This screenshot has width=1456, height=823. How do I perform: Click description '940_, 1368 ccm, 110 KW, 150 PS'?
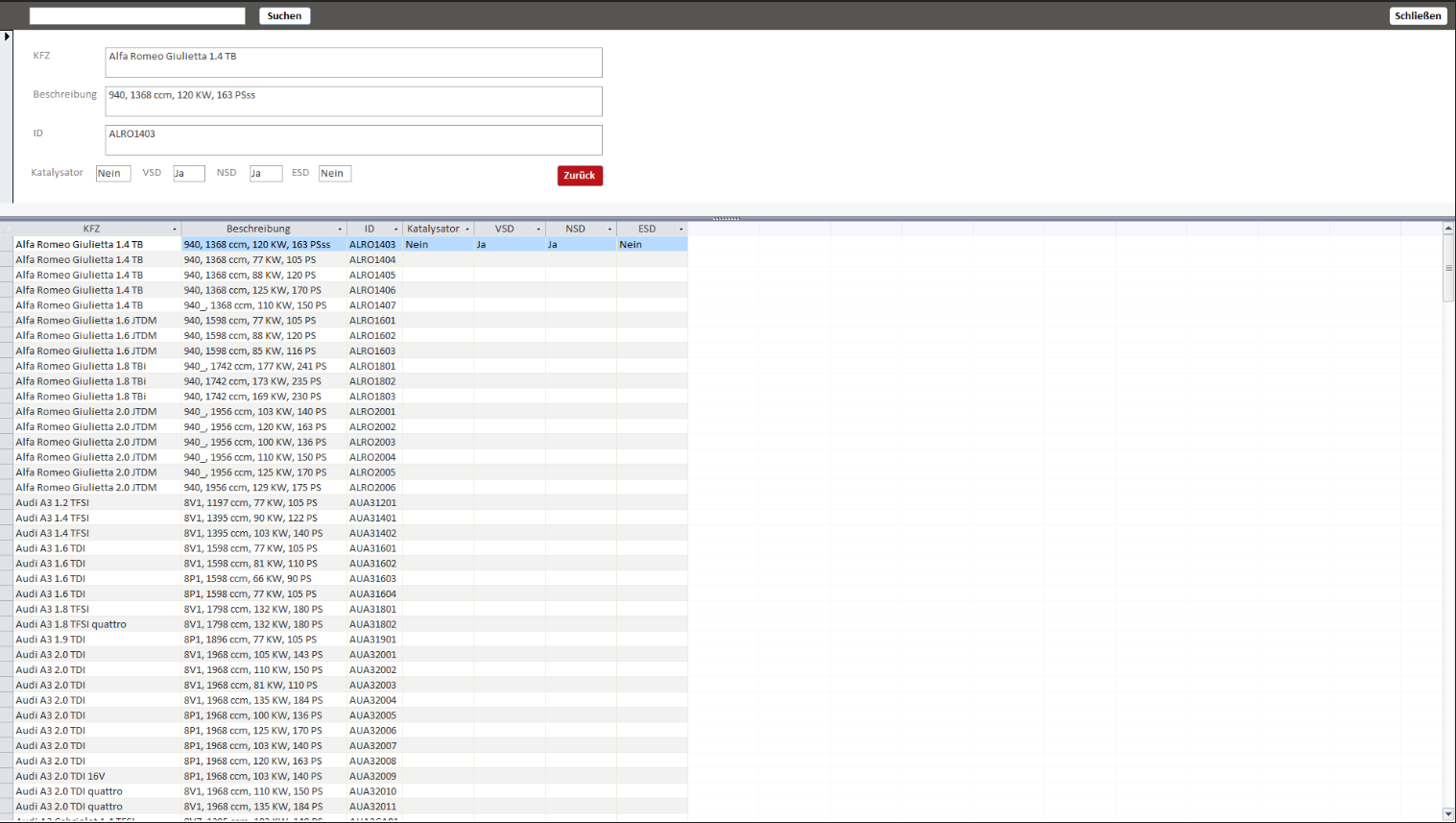pos(264,305)
